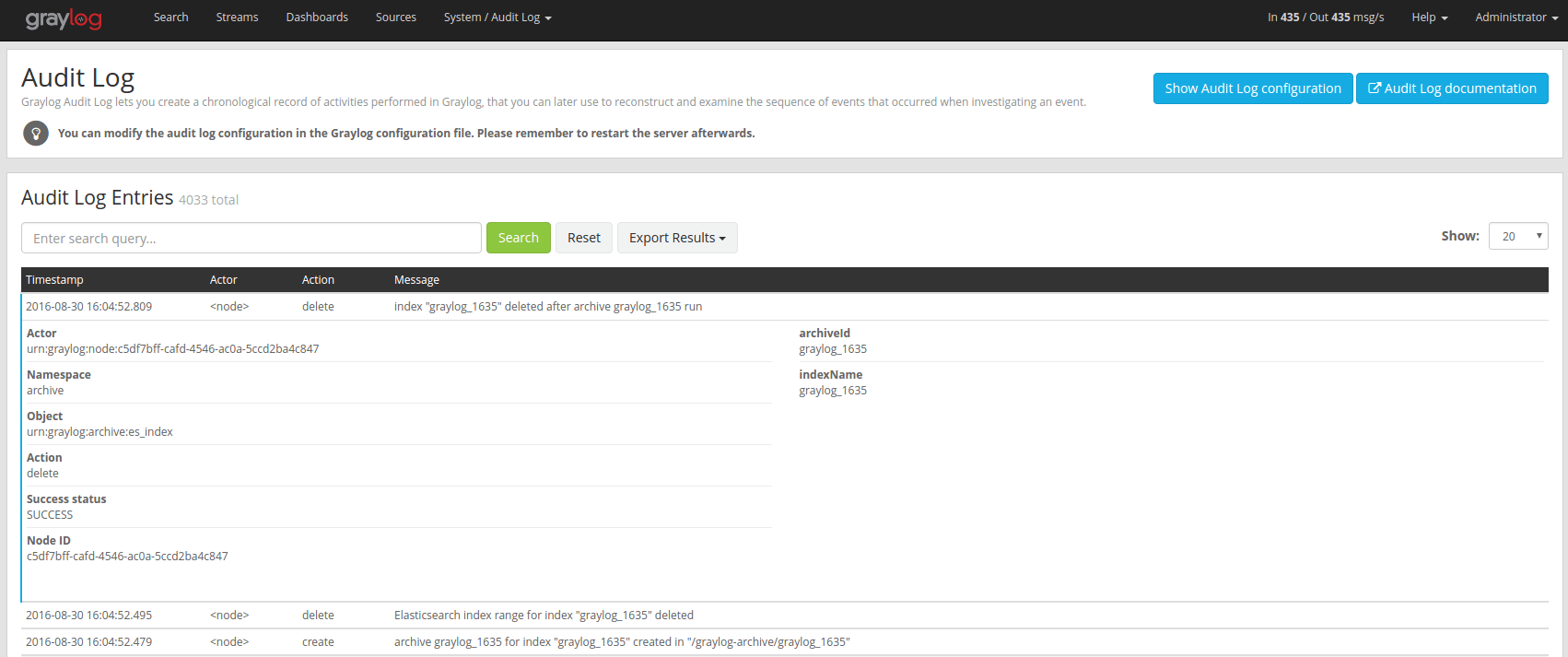Viewport: 1568px width, 657px height.
Task: Click the object urn:graylog:archive:es_index
Action: pyautogui.click(x=99, y=432)
